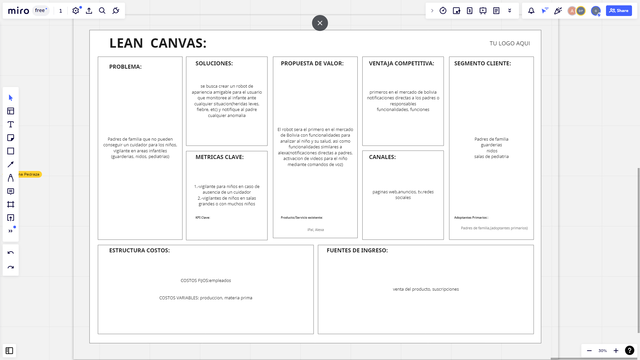Screen dimensions: 640x360
Task: Close the frame presentation view
Action: click(x=320, y=23)
